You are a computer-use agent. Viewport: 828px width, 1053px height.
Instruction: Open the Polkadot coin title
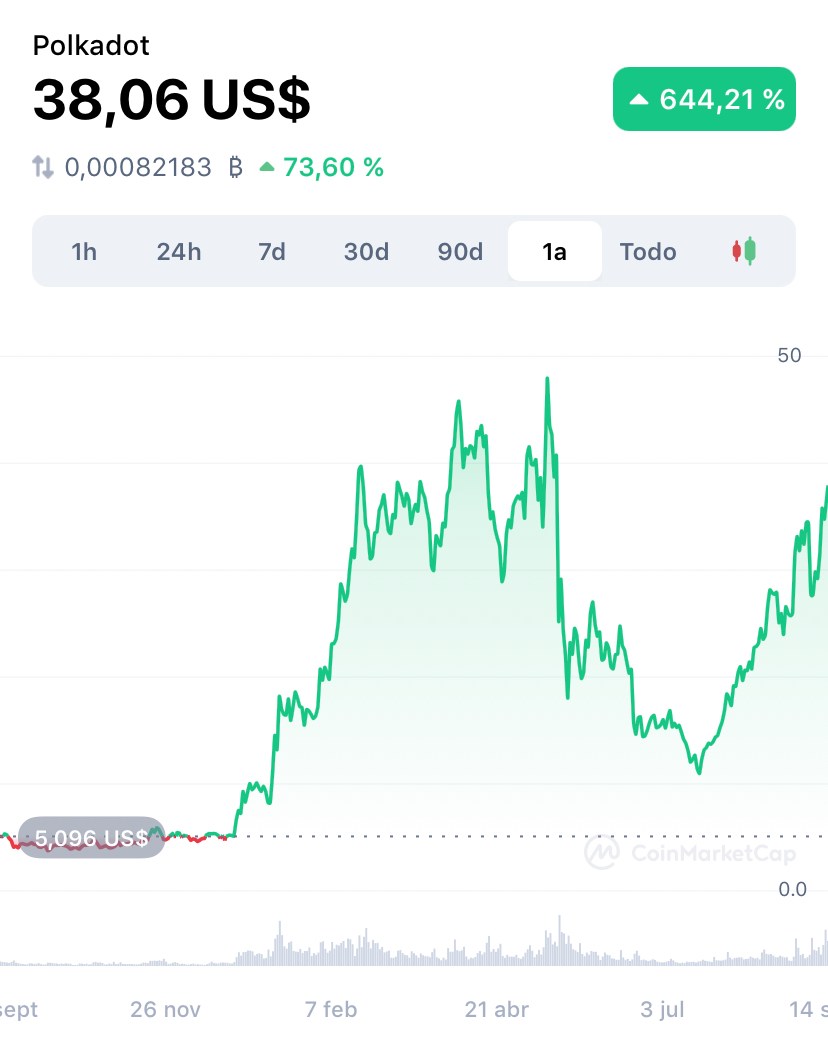91,46
